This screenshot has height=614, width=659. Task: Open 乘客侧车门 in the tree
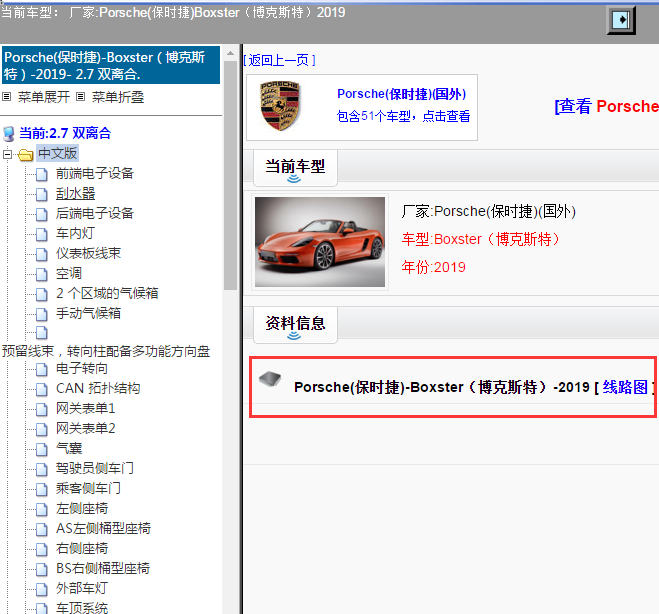coord(88,488)
